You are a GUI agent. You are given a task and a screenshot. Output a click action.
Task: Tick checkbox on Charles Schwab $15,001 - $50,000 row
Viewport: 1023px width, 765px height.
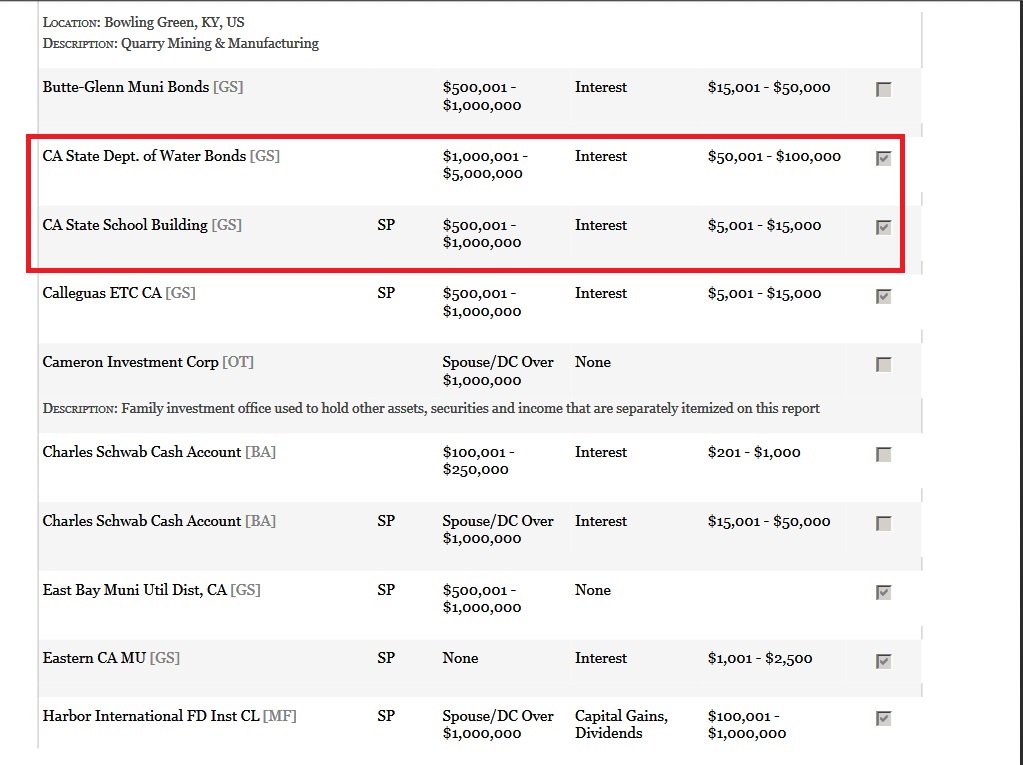click(883, 524)
